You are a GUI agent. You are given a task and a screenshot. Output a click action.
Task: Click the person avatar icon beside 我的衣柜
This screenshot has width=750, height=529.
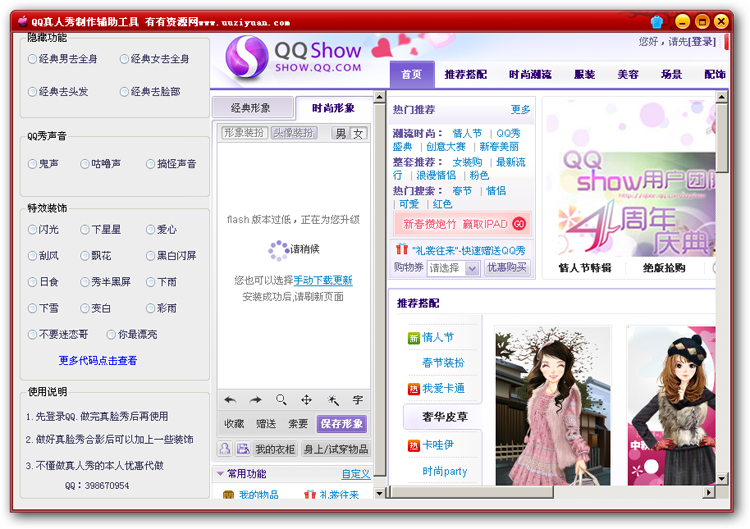(x=225, y=449)
